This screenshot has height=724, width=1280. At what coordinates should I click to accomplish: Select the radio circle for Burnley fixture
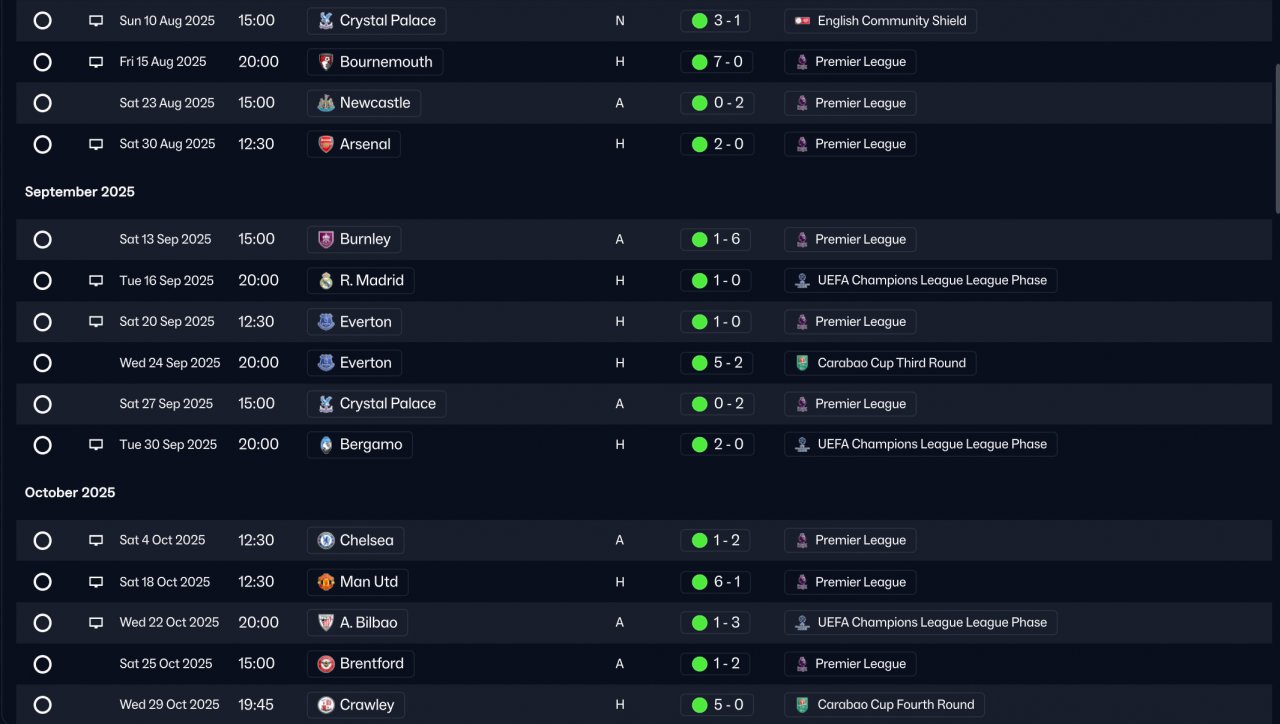(42, 240)
